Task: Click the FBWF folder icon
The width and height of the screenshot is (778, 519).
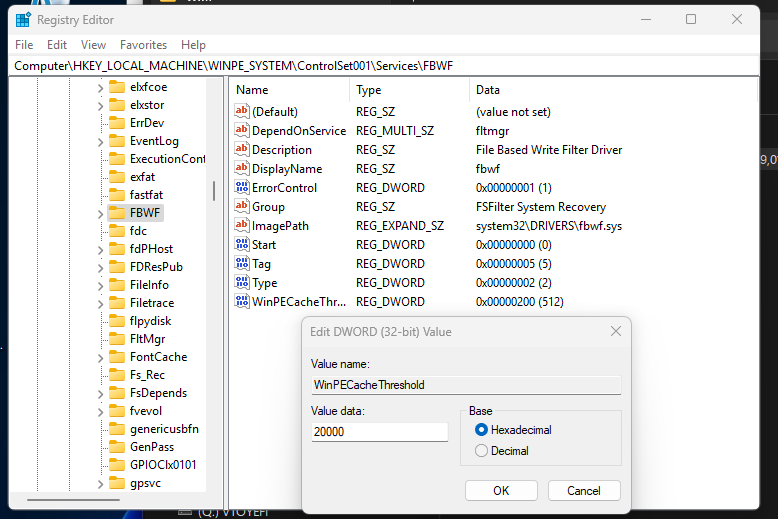Action: 117,213
